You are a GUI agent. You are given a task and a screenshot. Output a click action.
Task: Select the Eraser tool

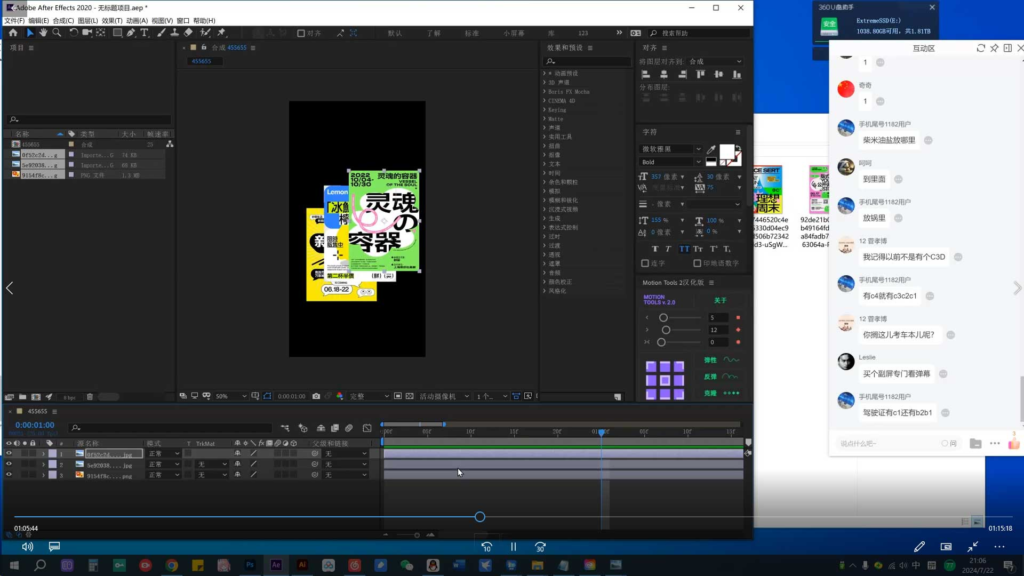[188, 33]
